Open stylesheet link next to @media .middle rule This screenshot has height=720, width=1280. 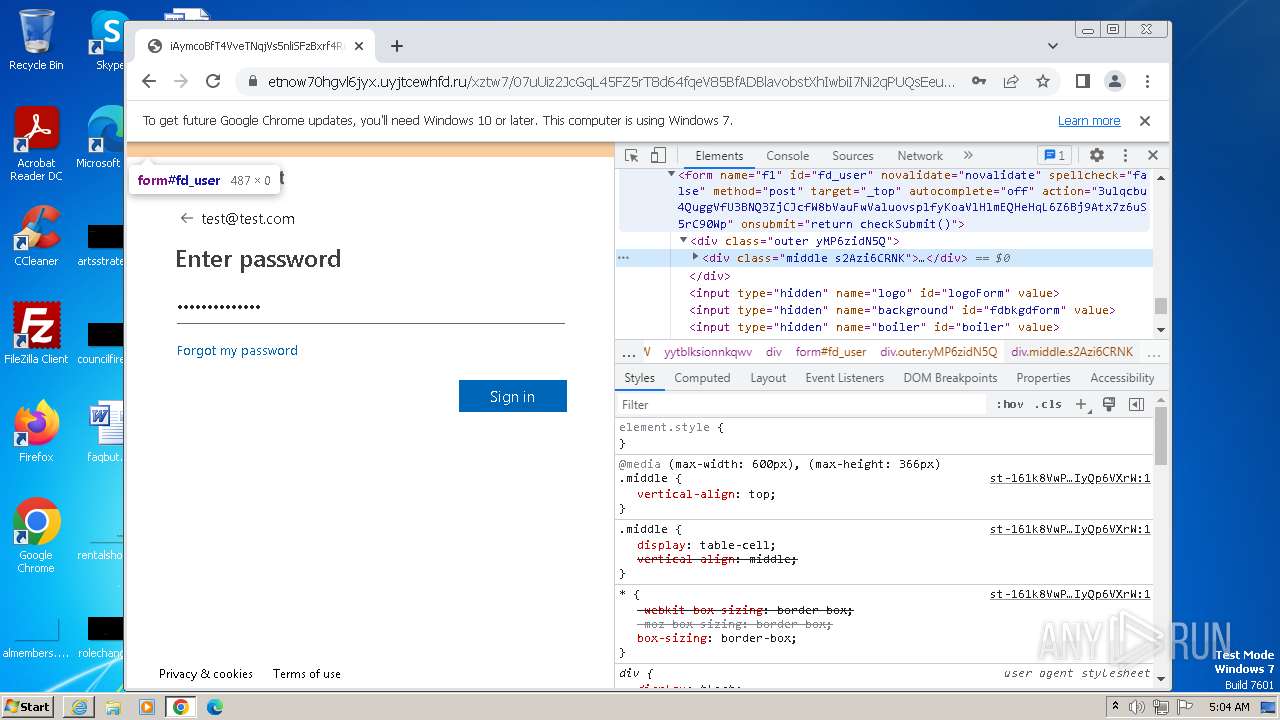[1070, 478]
